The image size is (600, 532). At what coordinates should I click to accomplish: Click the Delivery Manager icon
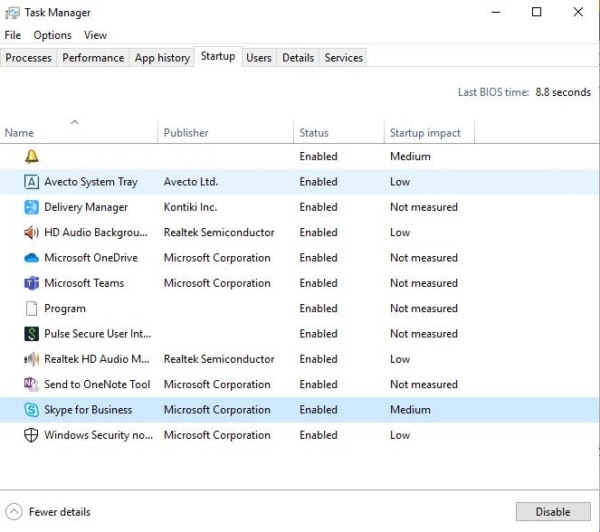click(x=31, y=207)
